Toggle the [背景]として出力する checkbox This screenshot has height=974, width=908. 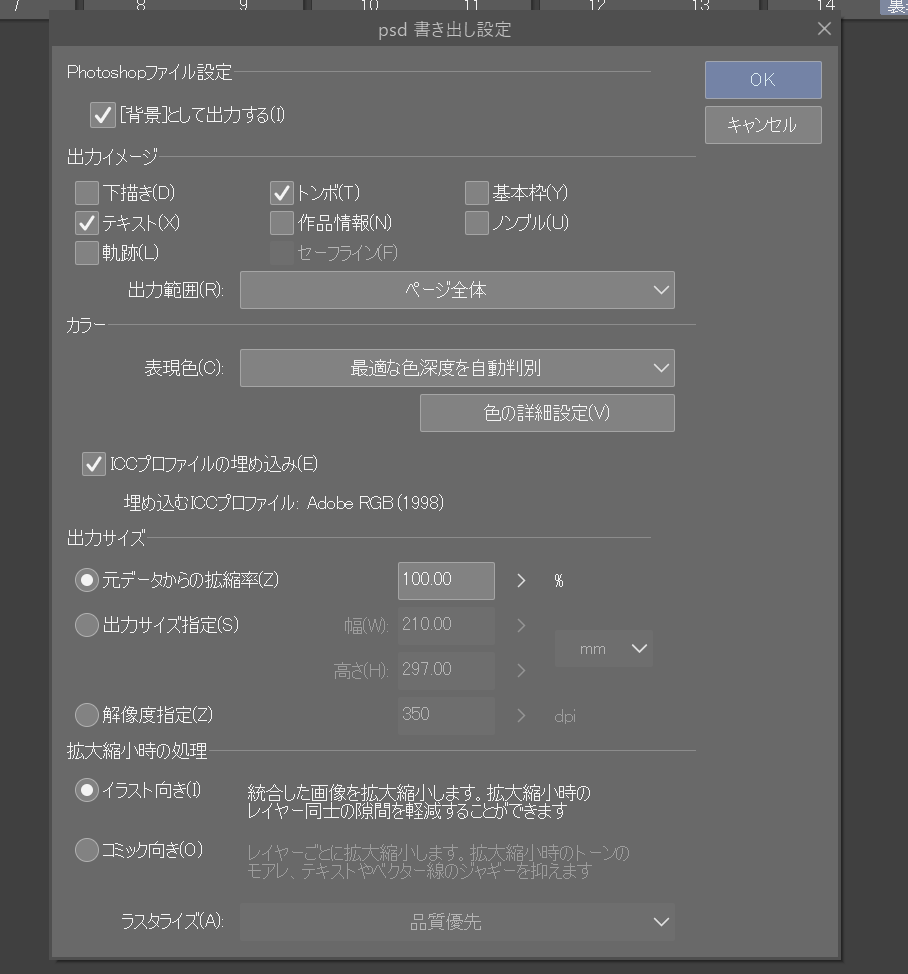tap(103, 115)
